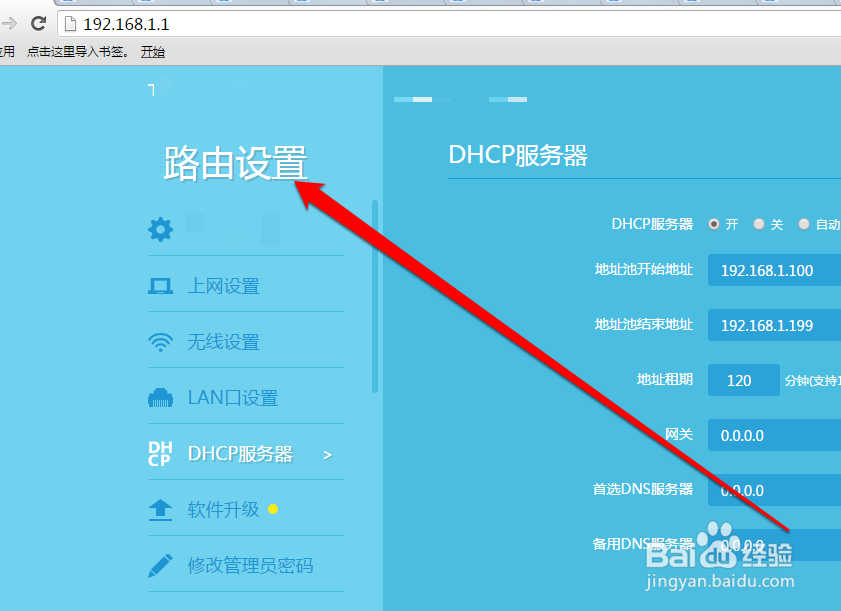
Task: Click the 首选DNS服务器 label
Action: 643,489
